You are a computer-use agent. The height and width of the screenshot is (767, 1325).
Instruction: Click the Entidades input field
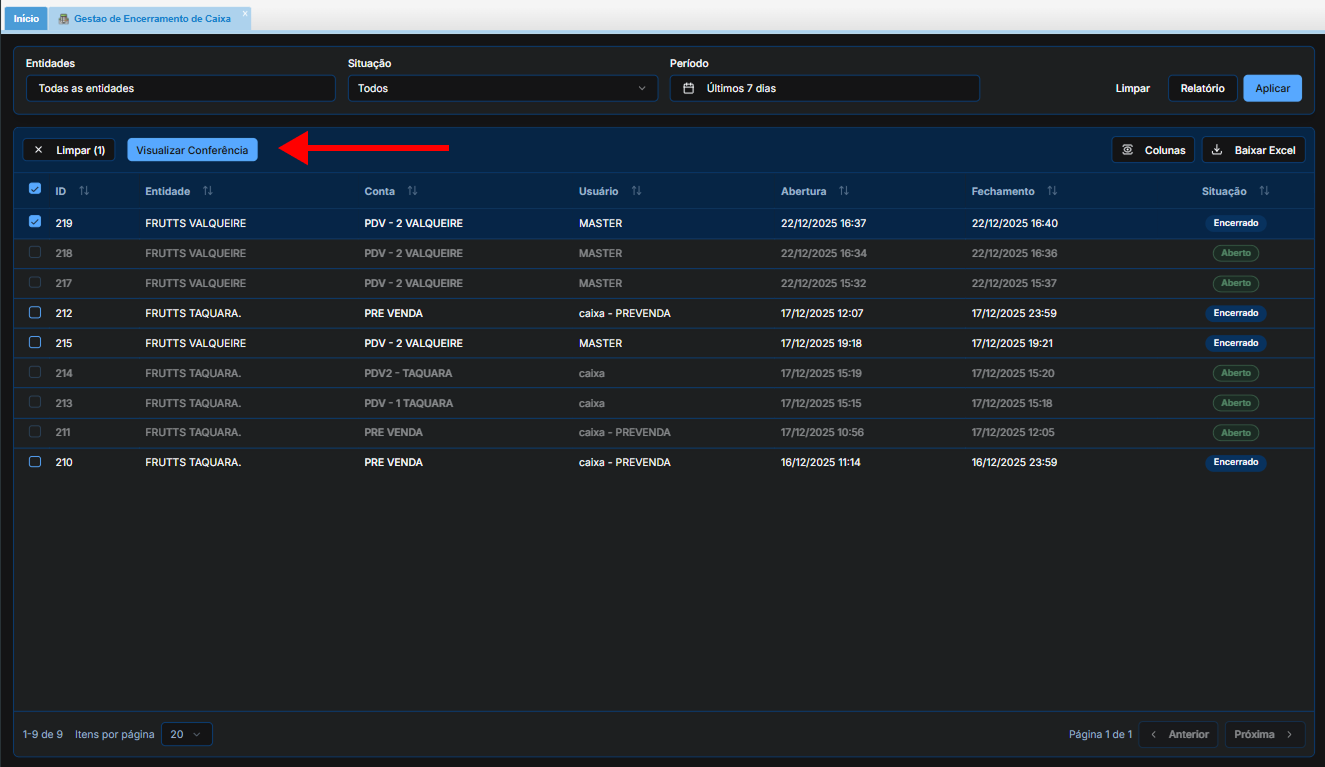pyautogui.click(x=180, y=88)
